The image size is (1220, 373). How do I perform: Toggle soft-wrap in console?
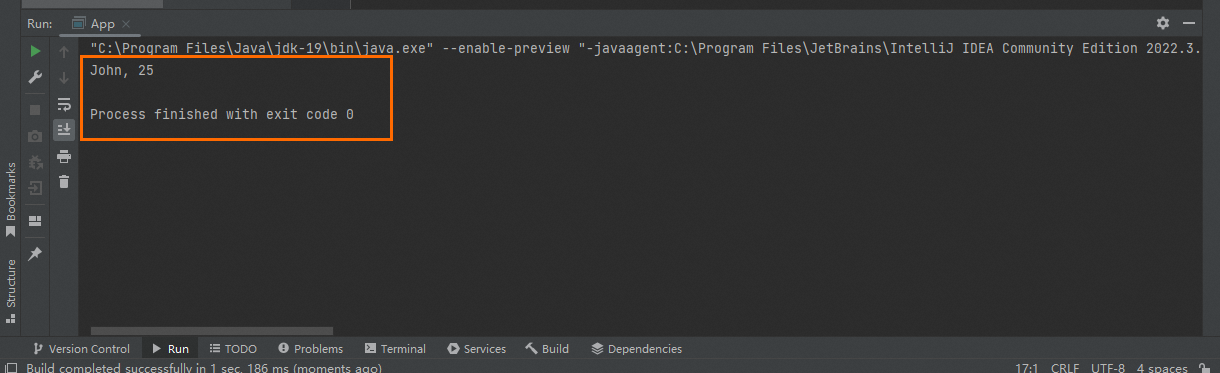coord(64,103)
